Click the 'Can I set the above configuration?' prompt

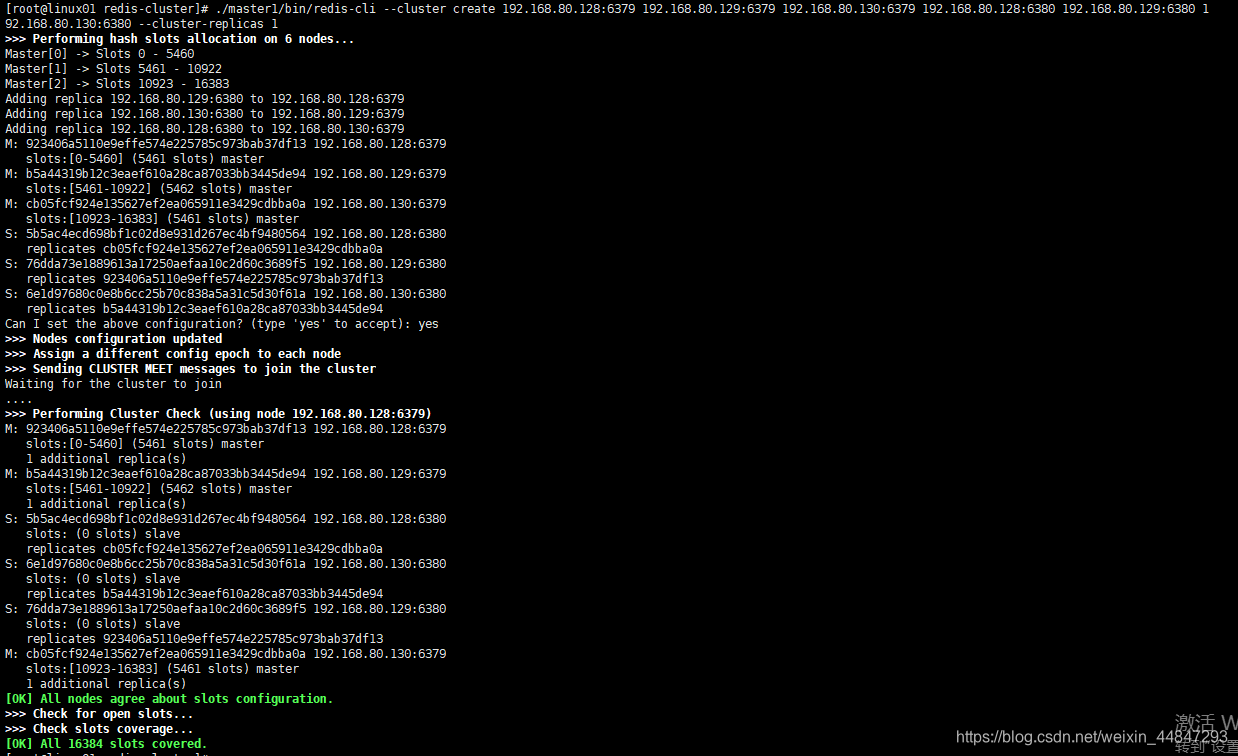tap(222, 323)
